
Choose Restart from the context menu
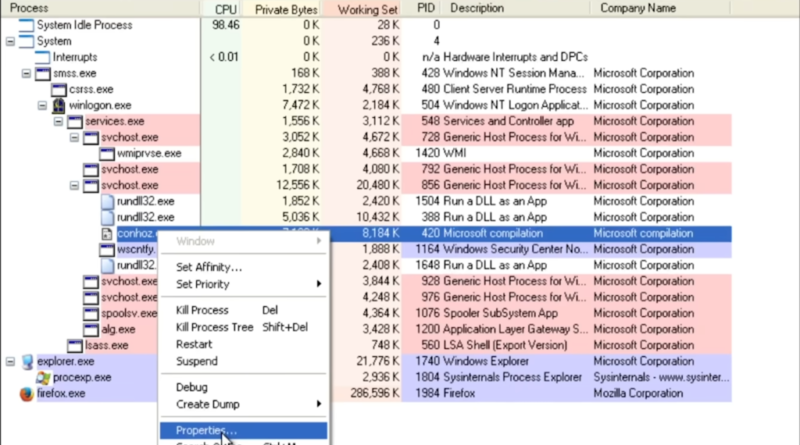tap(243, 344)
